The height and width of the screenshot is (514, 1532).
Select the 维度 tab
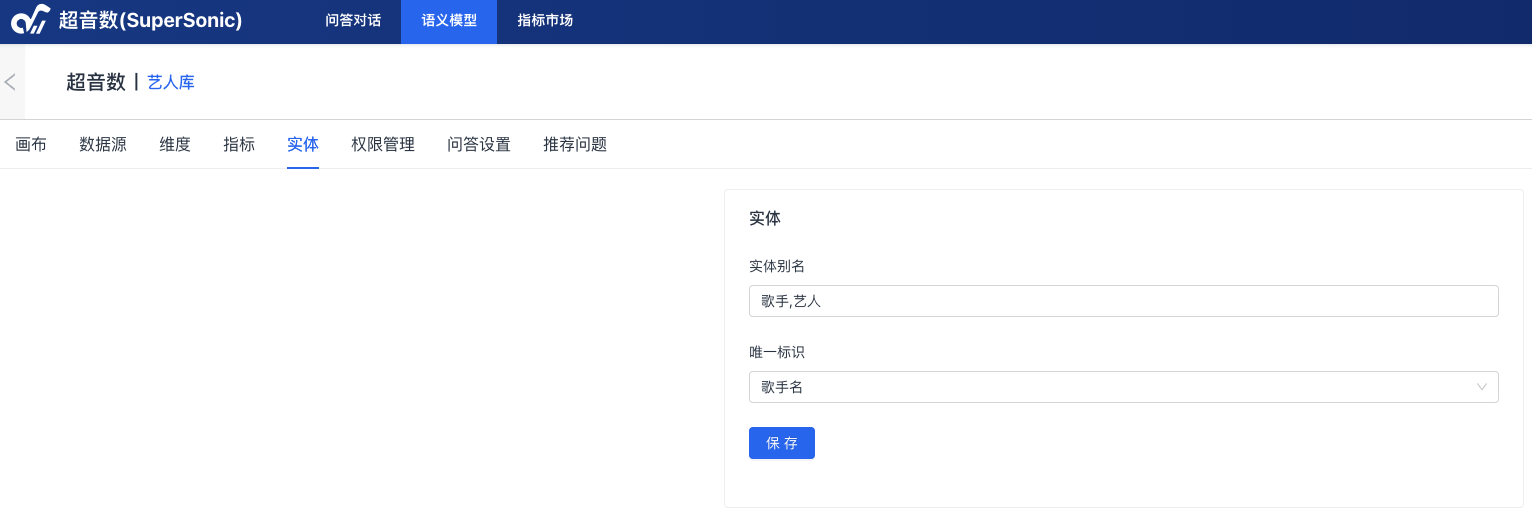(175, 144)
